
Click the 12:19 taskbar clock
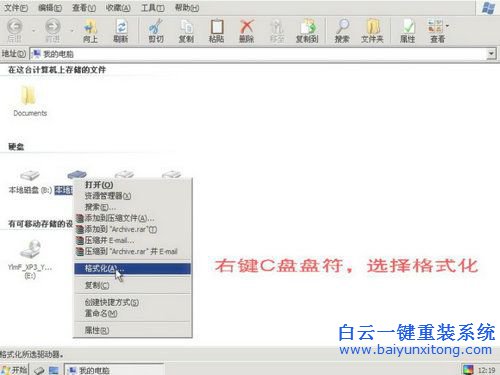486,370
